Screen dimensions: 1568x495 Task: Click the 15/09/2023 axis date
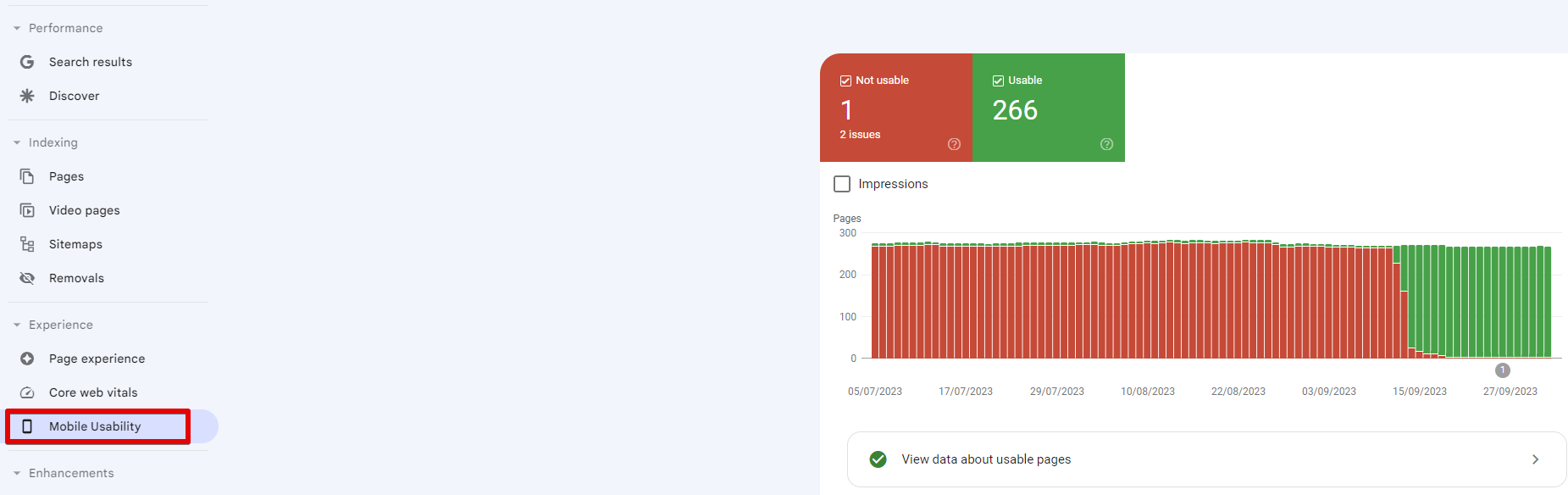click(x=1419, y=392)
